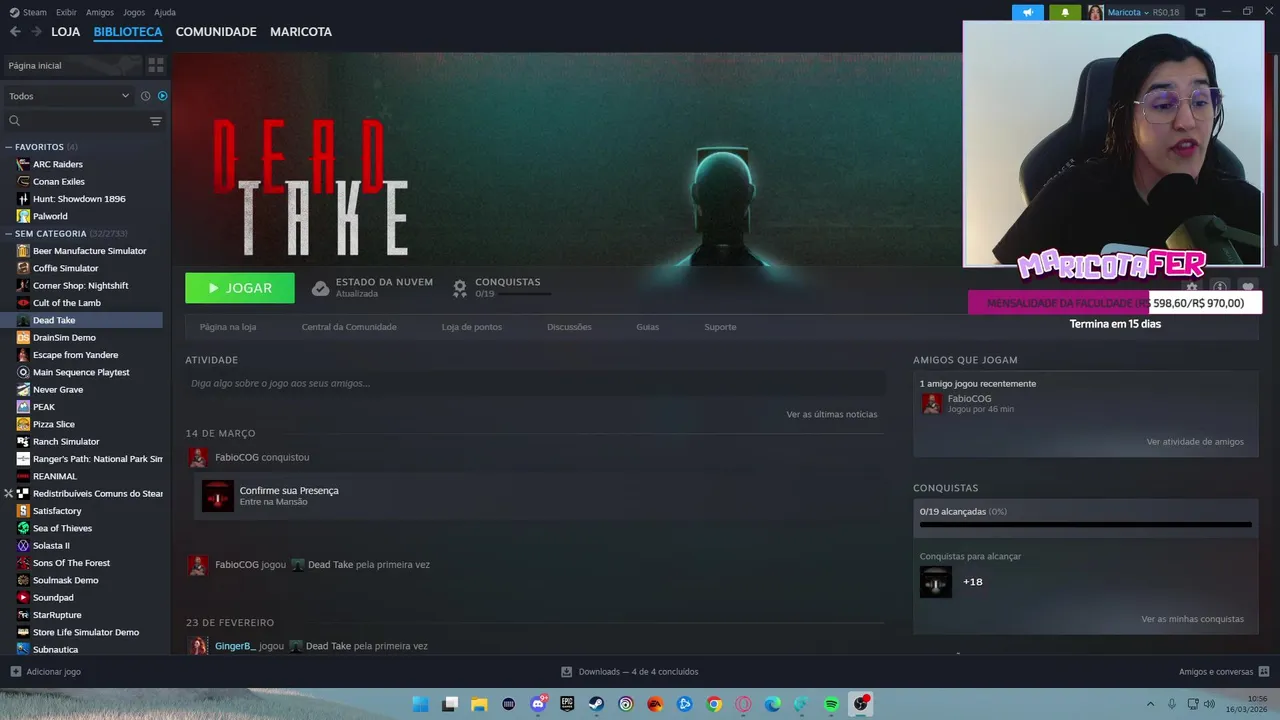This screenshot has height=720, width=1280.
Task: Click the forward navigation arrow
Action: tap(36, 32)
